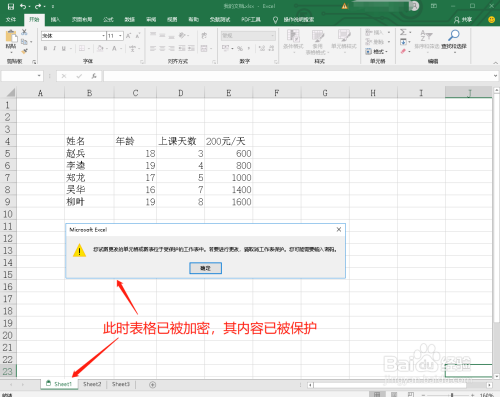Open the font name dropdown
The width and height of the screenshot is (500, 397).
coord(104,36)
